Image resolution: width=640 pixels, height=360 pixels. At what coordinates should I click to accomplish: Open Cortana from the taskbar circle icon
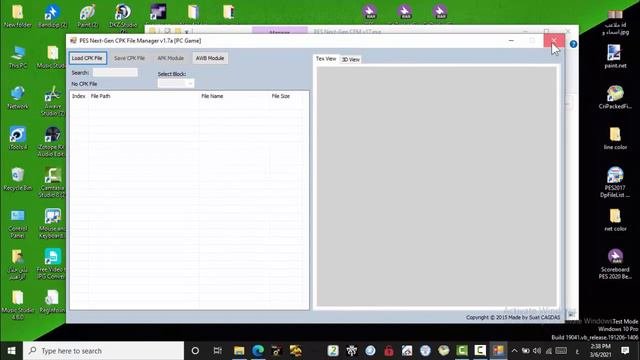pos(195,351)
